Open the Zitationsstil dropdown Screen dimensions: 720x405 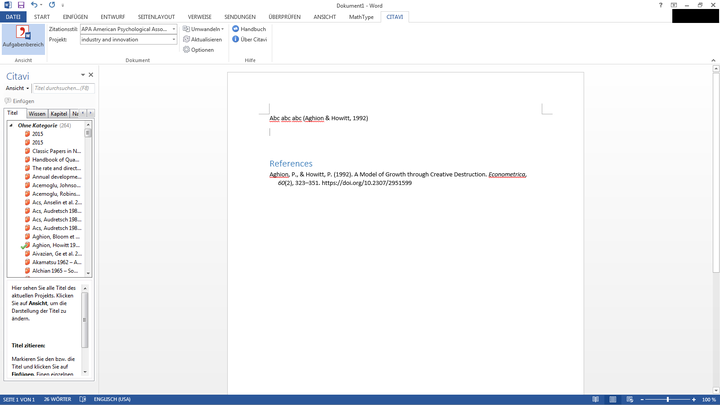tap(173, 29)
